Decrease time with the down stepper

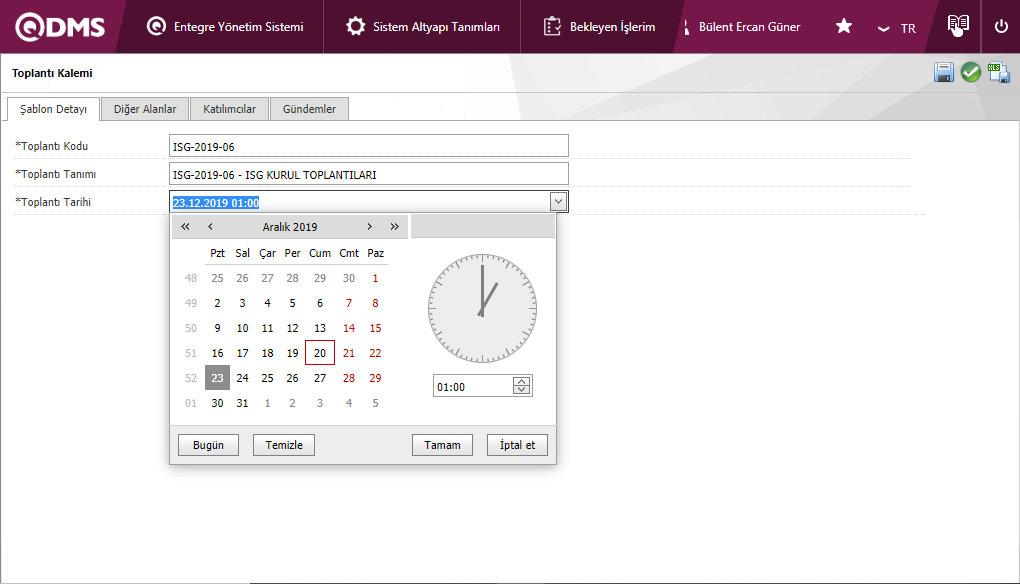pos(521,390)
